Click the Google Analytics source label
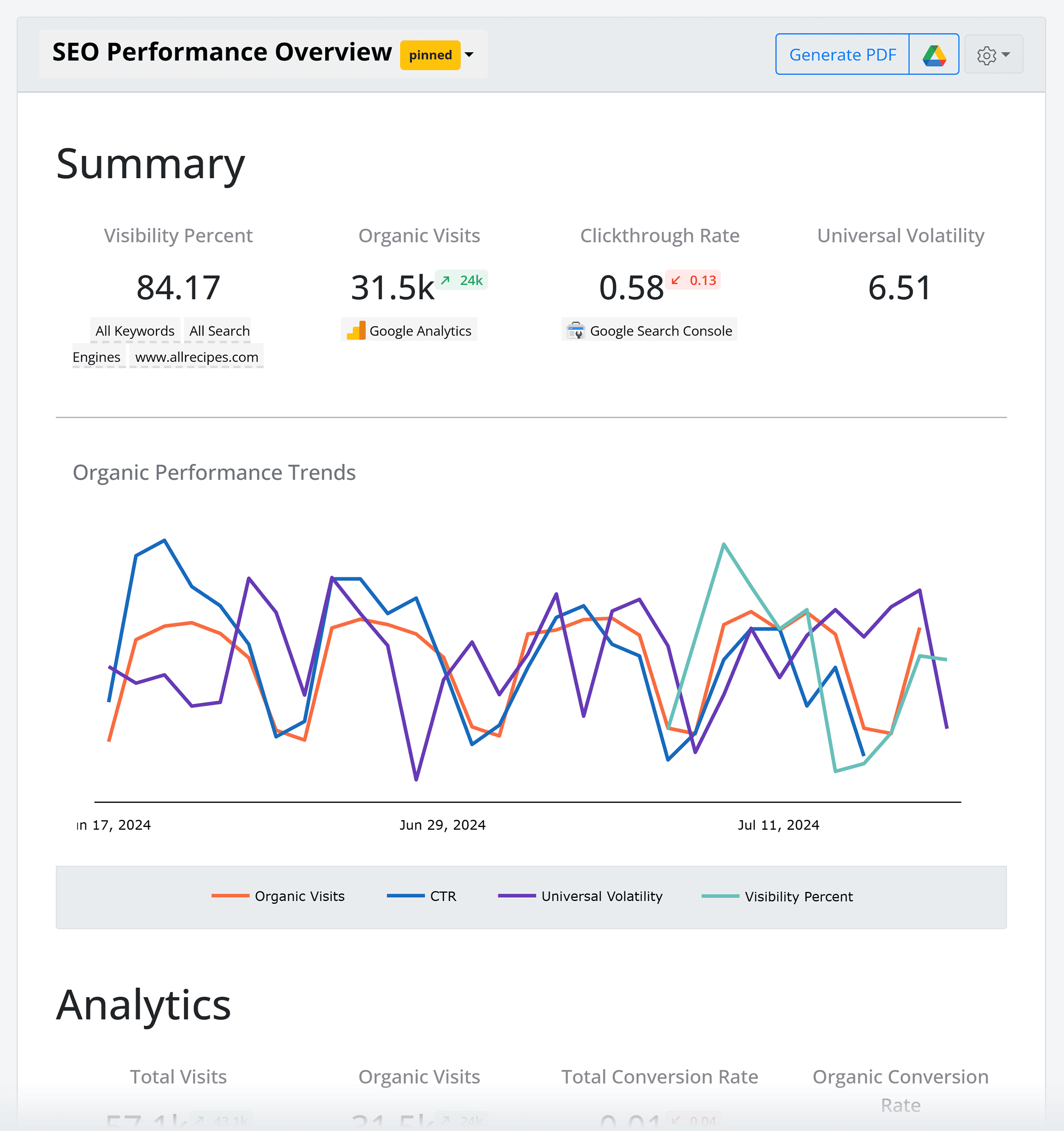The height and width of the screenshot is (1131, 1064). tap(420, 331)
